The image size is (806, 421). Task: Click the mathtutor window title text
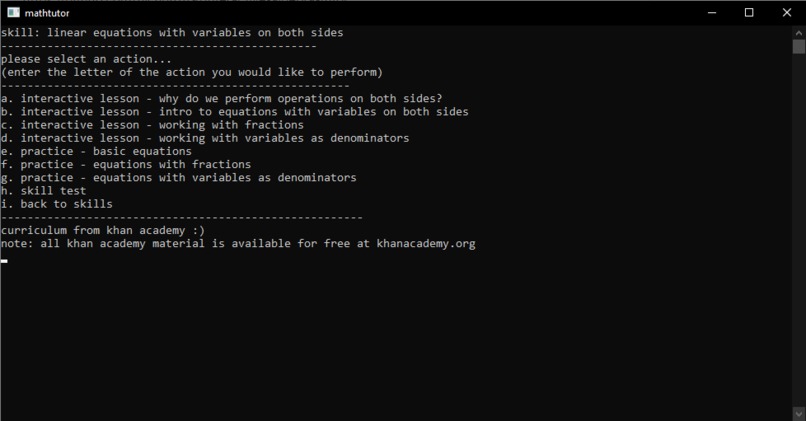(47, 13)
